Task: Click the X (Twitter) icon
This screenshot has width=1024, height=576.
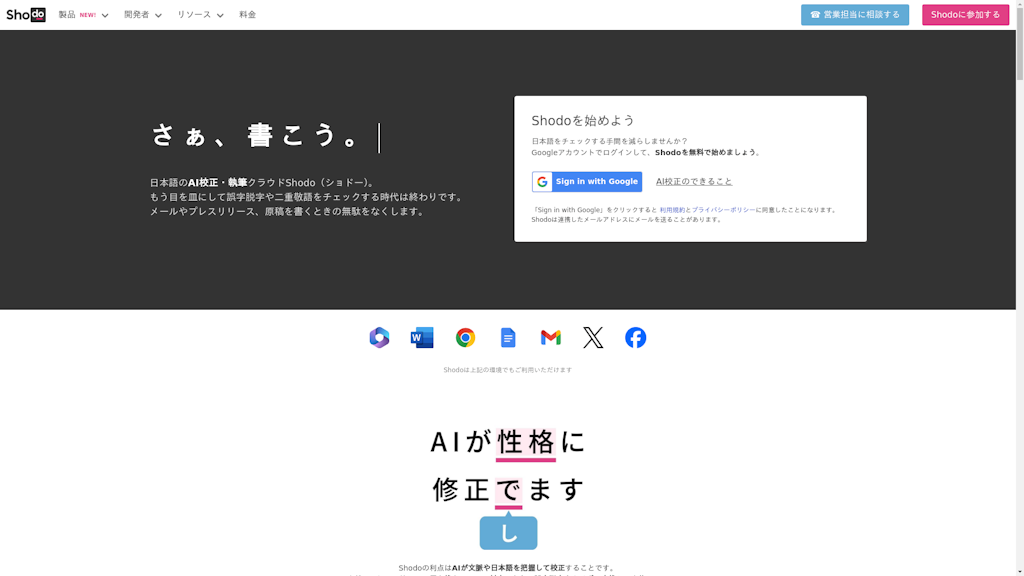Action: pyautogui.click(x=593, y=338)
